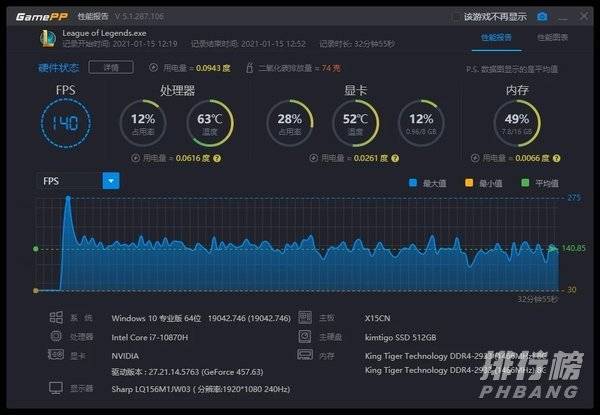Click the motherboard icon next to X15CN
This screenshot has width=600, height=415.
[x=305, y=317]
